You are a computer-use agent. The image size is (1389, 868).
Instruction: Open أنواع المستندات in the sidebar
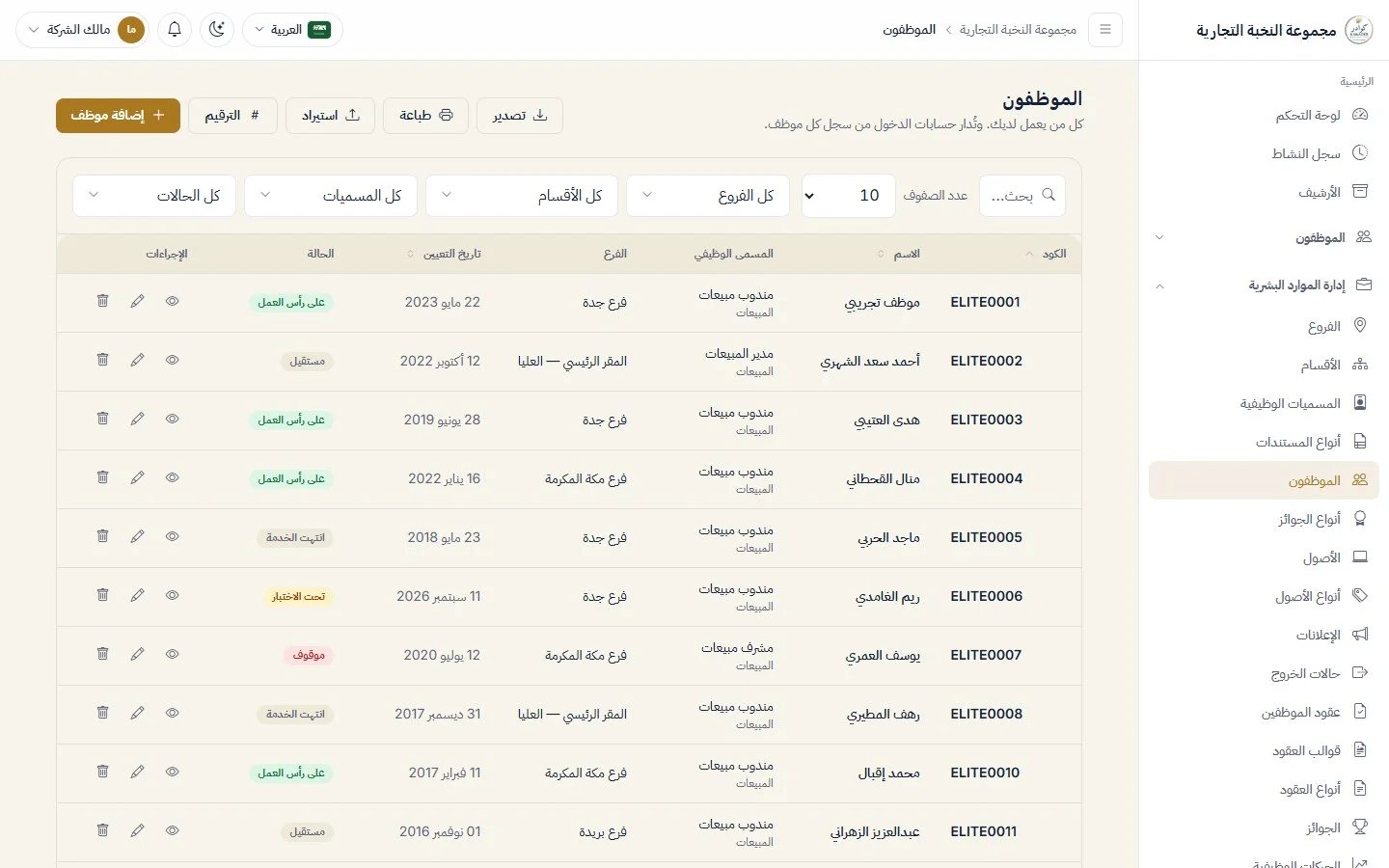pos(1264,442)
